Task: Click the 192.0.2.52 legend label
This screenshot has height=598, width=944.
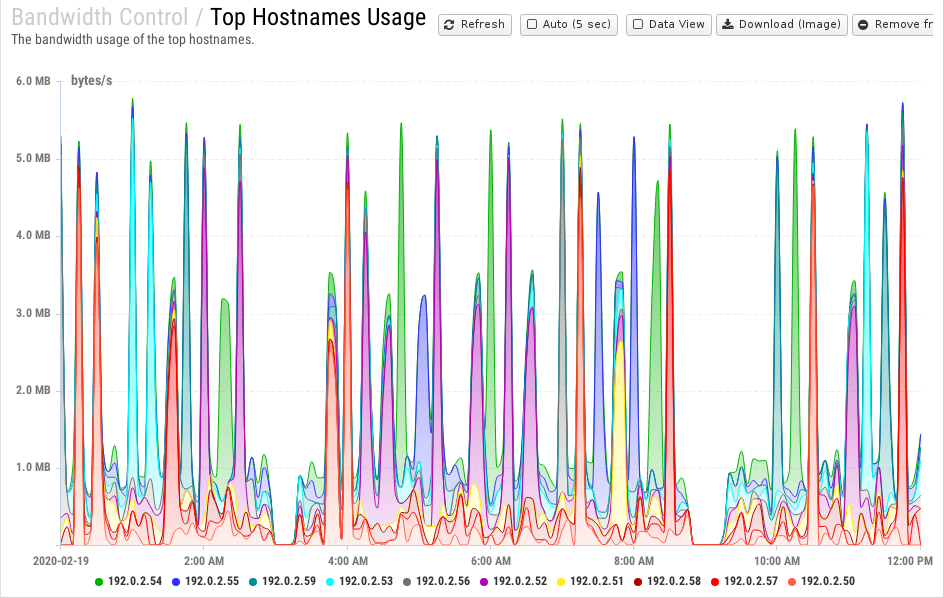Action: (x=520, y=581)
